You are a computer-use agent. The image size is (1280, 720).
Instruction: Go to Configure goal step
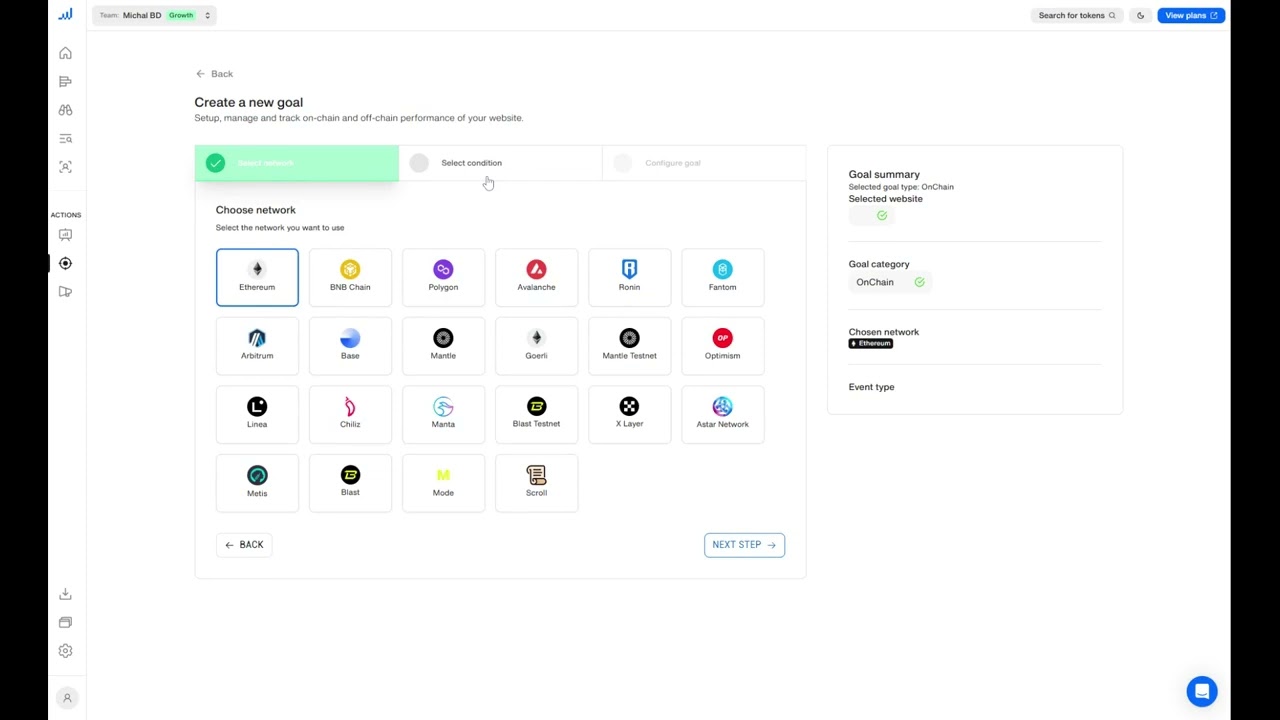coord(703,163)
